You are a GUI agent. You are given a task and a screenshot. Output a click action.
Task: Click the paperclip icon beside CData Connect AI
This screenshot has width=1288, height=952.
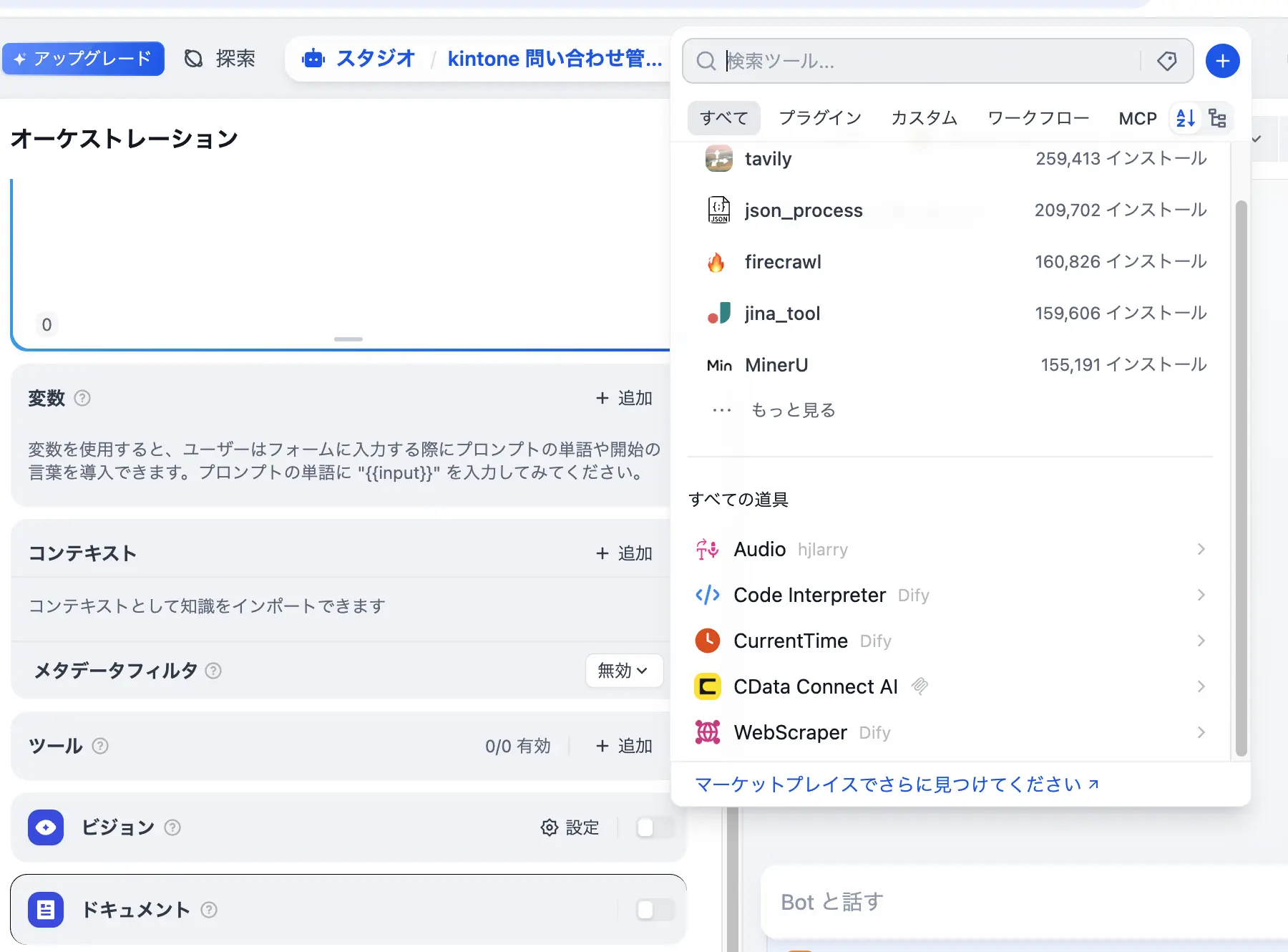tap(919, 686)
